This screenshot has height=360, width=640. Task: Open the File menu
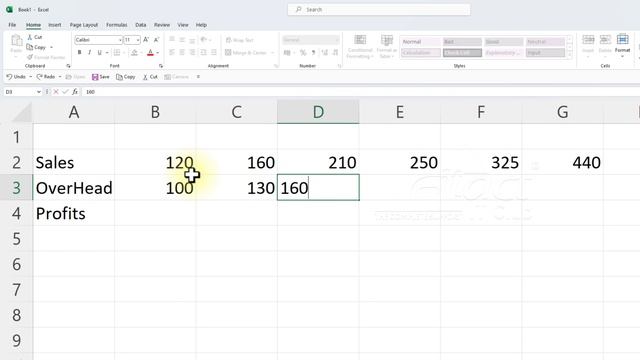12,25
